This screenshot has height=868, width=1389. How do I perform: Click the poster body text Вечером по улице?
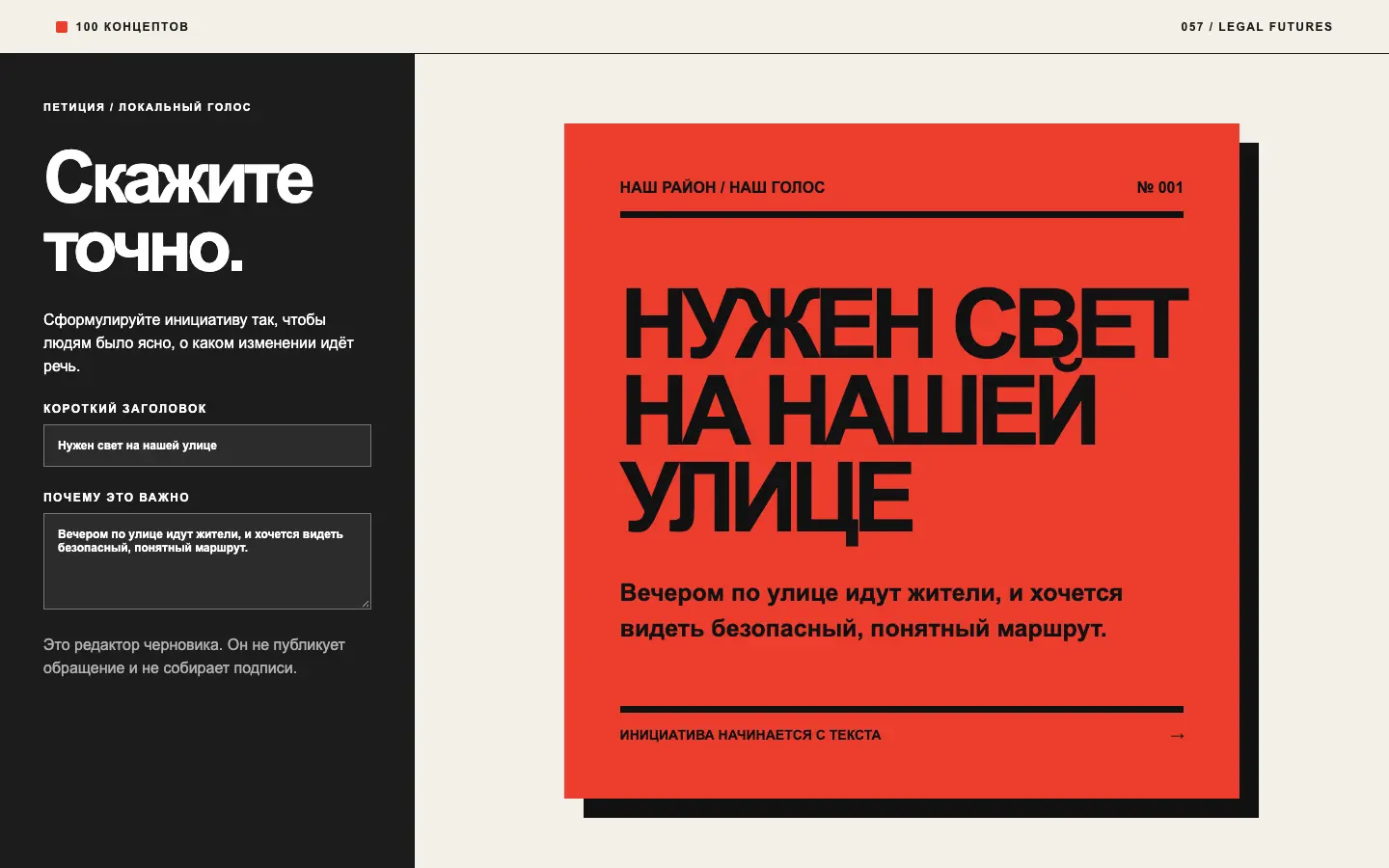(871, 610)
